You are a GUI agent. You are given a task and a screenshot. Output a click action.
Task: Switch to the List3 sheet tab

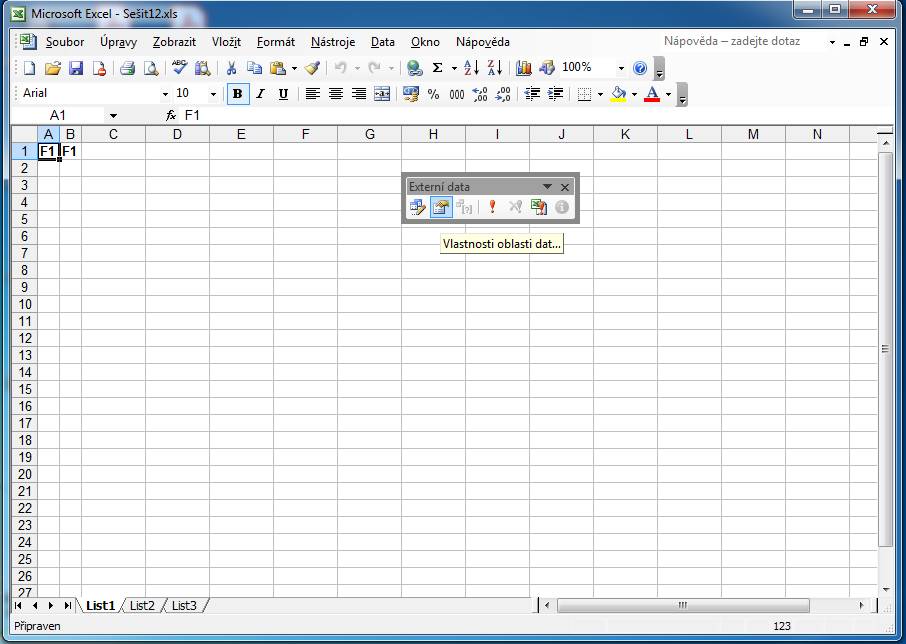click(184, 605)
